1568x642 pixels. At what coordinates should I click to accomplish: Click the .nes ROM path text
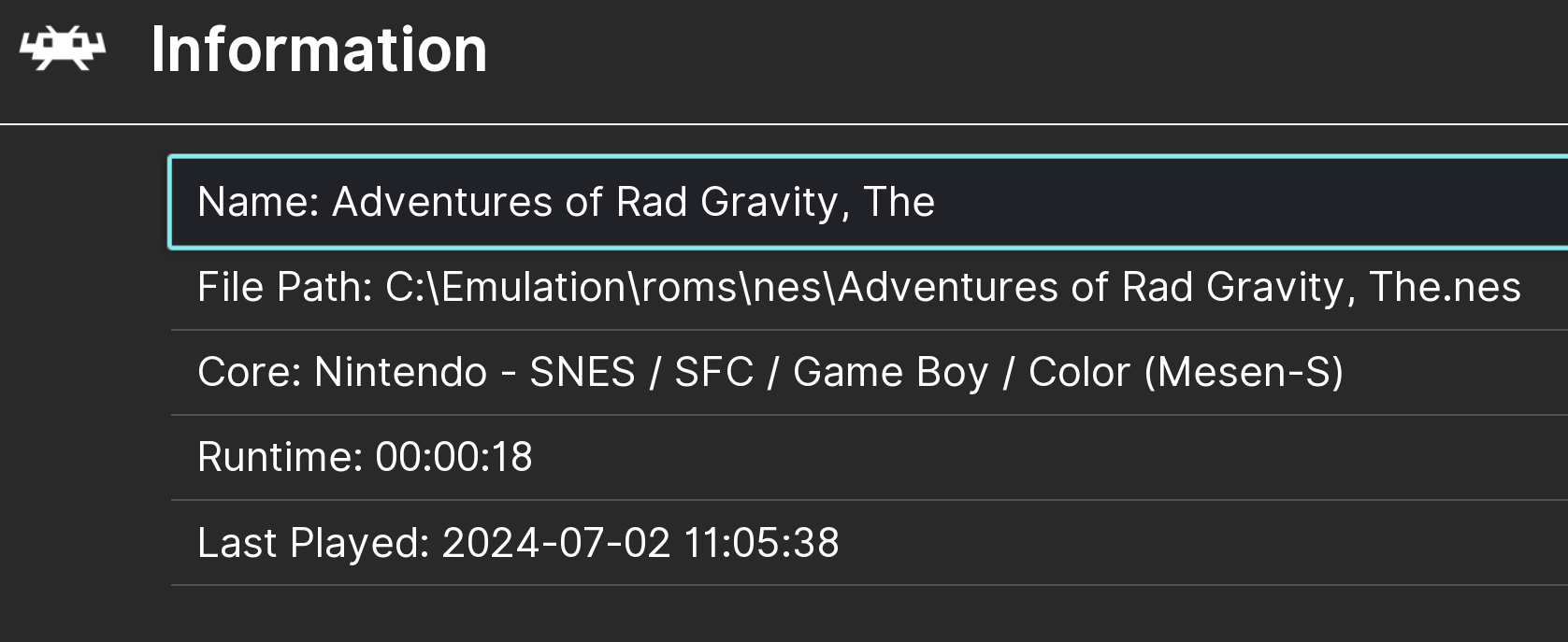pos(954,287)
